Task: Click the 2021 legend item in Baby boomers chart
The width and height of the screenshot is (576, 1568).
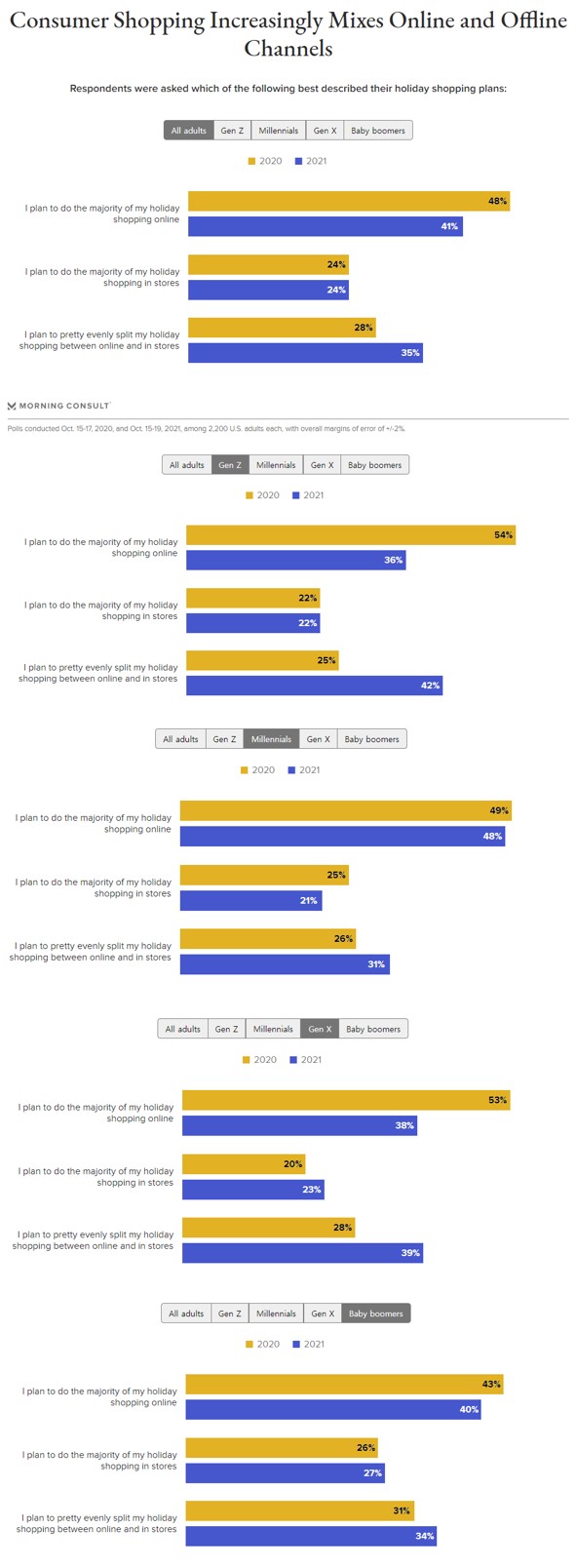Action: 309,1345
